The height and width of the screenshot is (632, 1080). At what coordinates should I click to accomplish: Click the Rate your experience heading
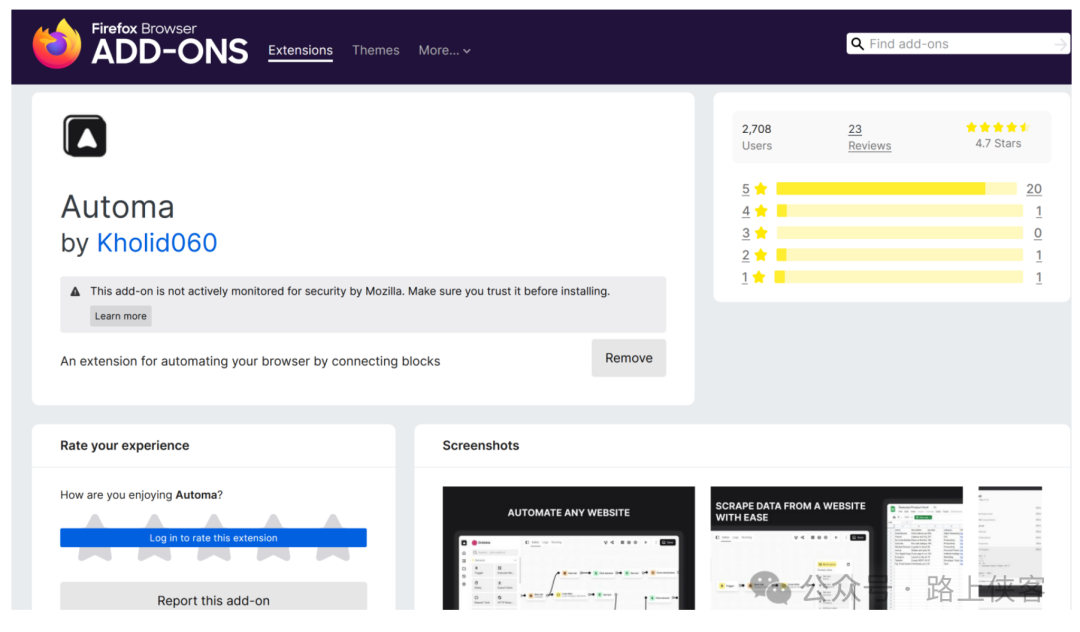[x=125, y=445]
